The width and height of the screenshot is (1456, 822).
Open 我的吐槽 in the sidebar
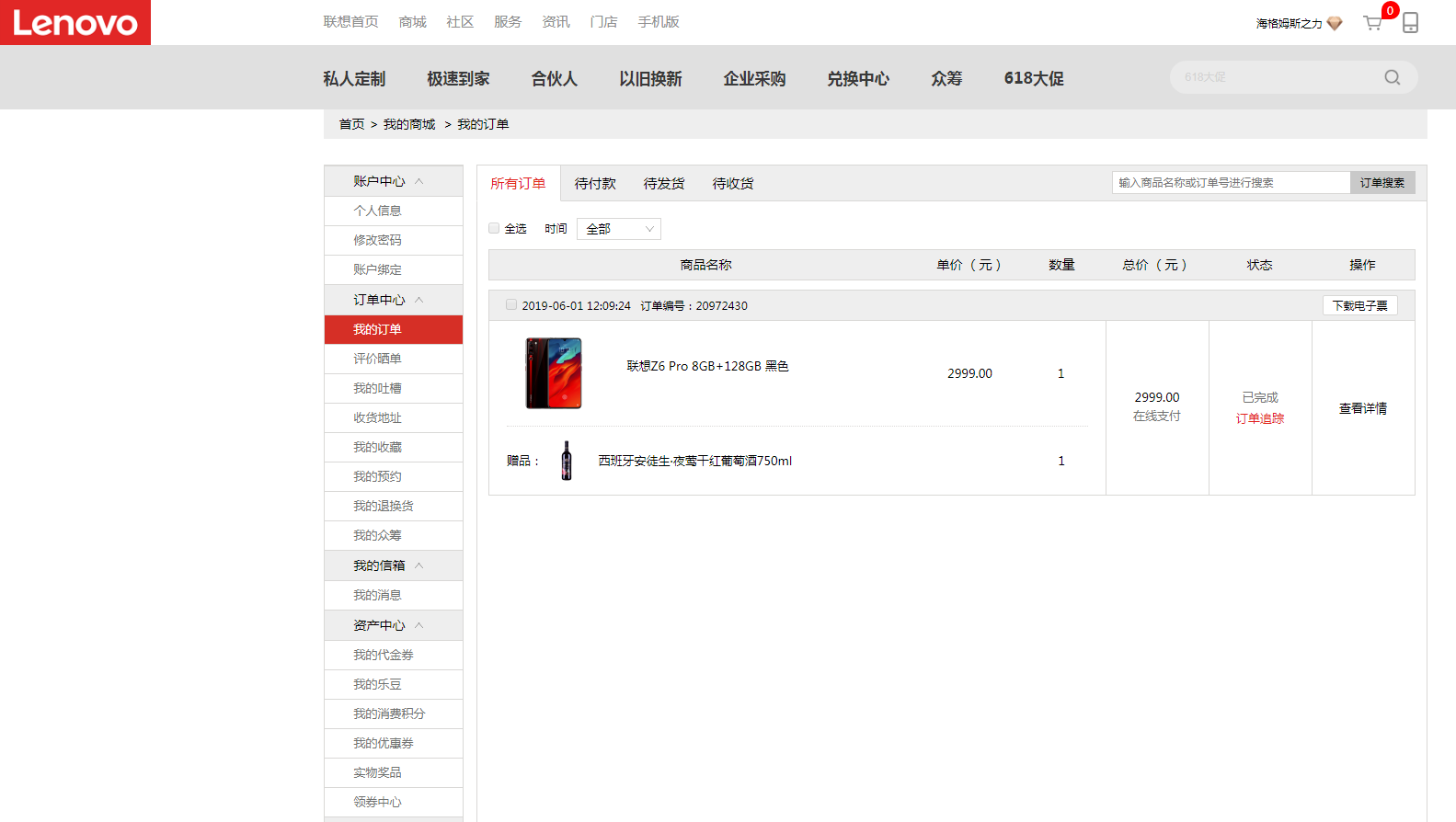pos(394,388)
